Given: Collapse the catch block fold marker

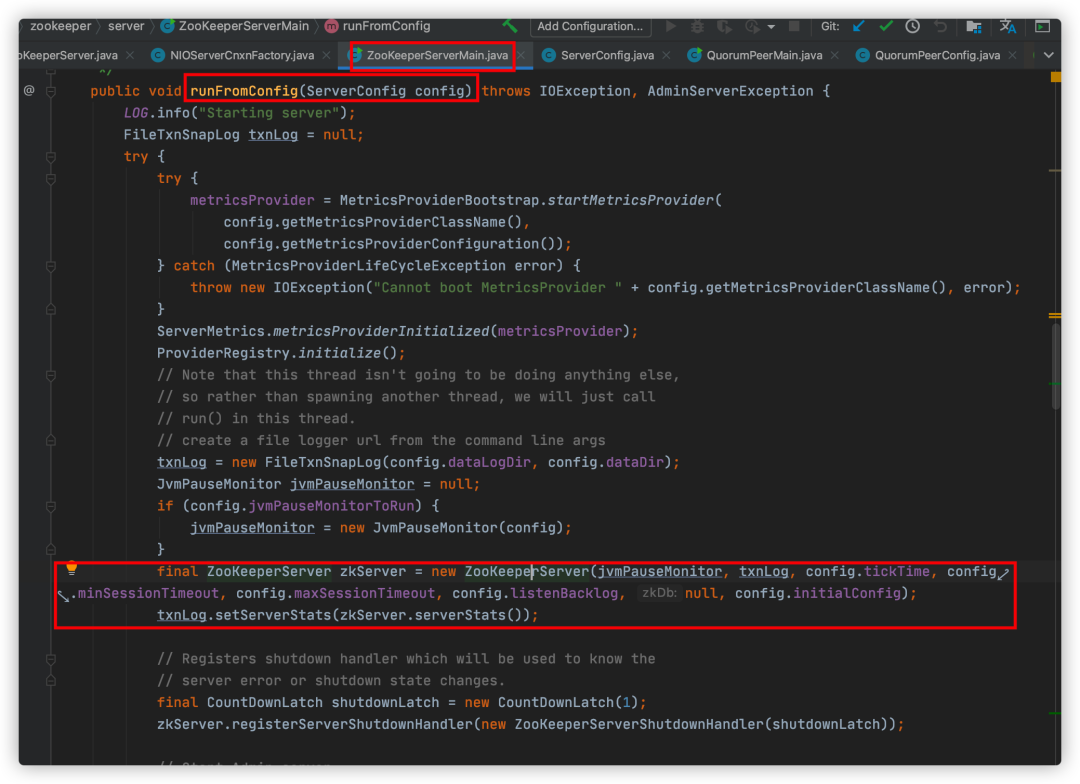Looking at the screenshot, I should tap(50, 266).
